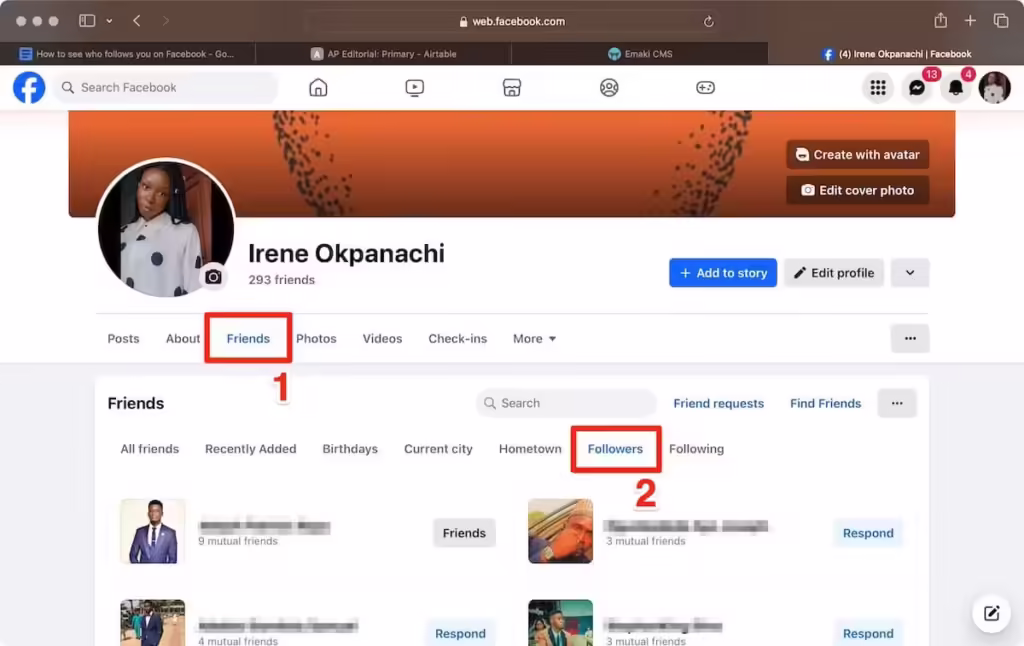Switch to the Posts tab
Image resolution: width=1024 pixels, height=646 pixels.
pyautogui.click(x=123, y=338)
